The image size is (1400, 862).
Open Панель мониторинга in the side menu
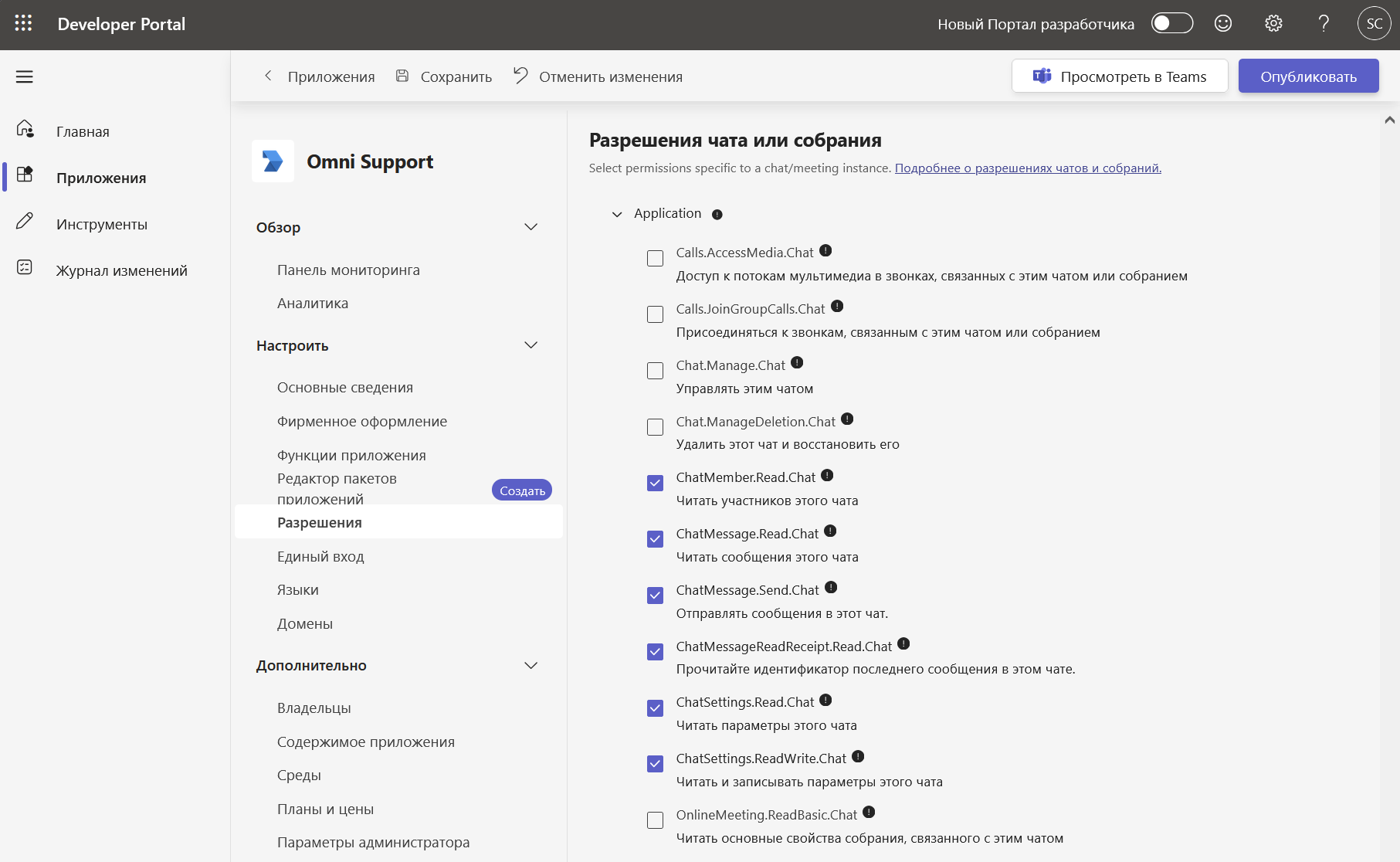(x=348, y=270)
